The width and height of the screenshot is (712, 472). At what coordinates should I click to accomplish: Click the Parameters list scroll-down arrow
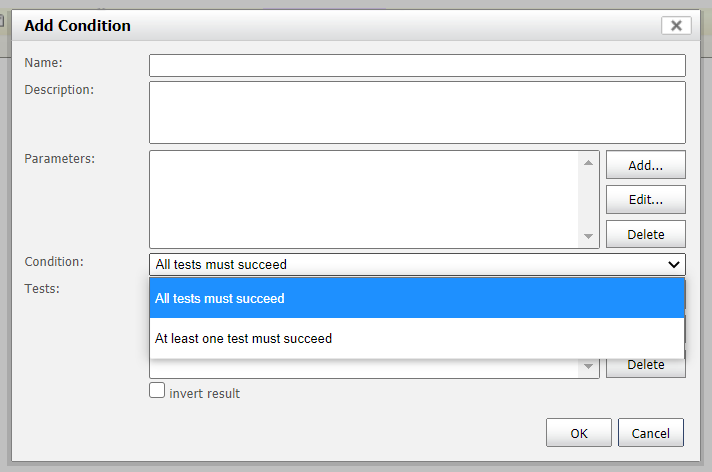click(588, 236)
